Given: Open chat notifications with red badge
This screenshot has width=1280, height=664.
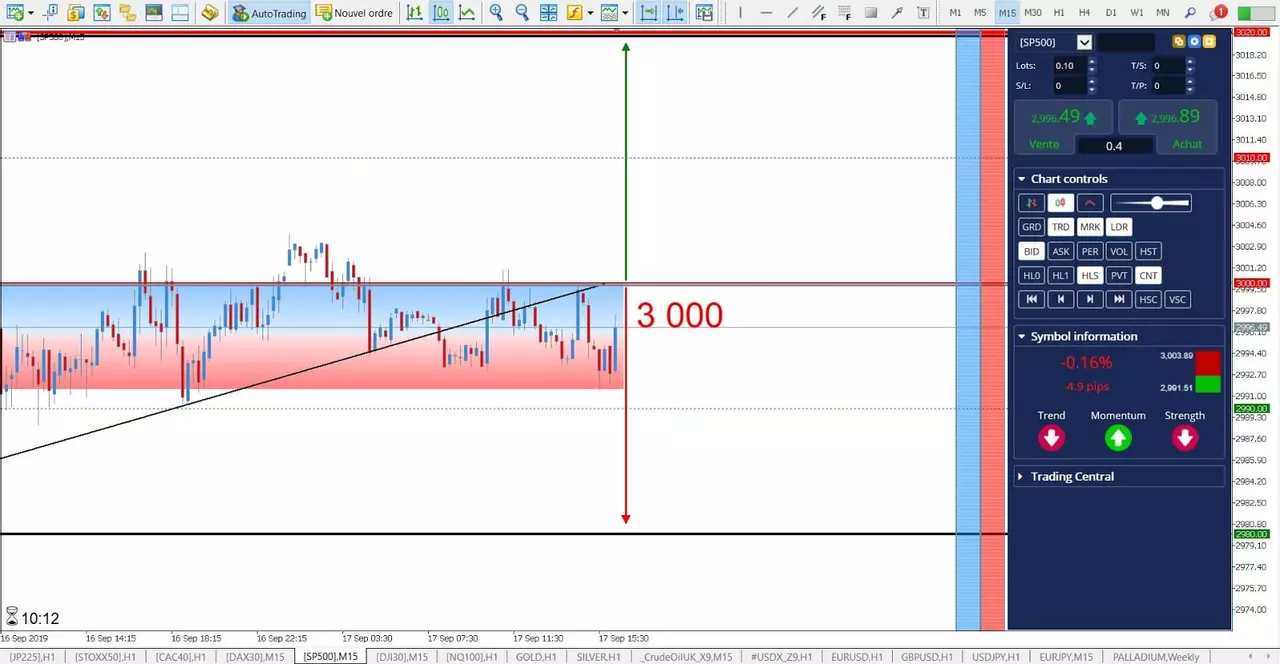Looking at the screenshot, I should tap(1218, 13).
